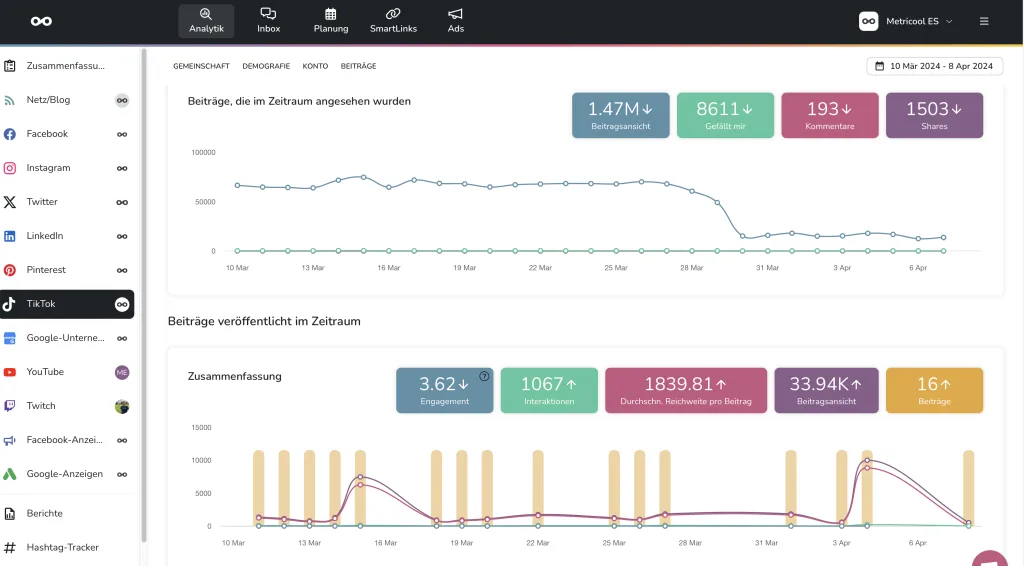Toggle the Beitragsansicht metric card
Image resolution: width=1024 pixels, height=566 pixels.
[x=620, y=115]
